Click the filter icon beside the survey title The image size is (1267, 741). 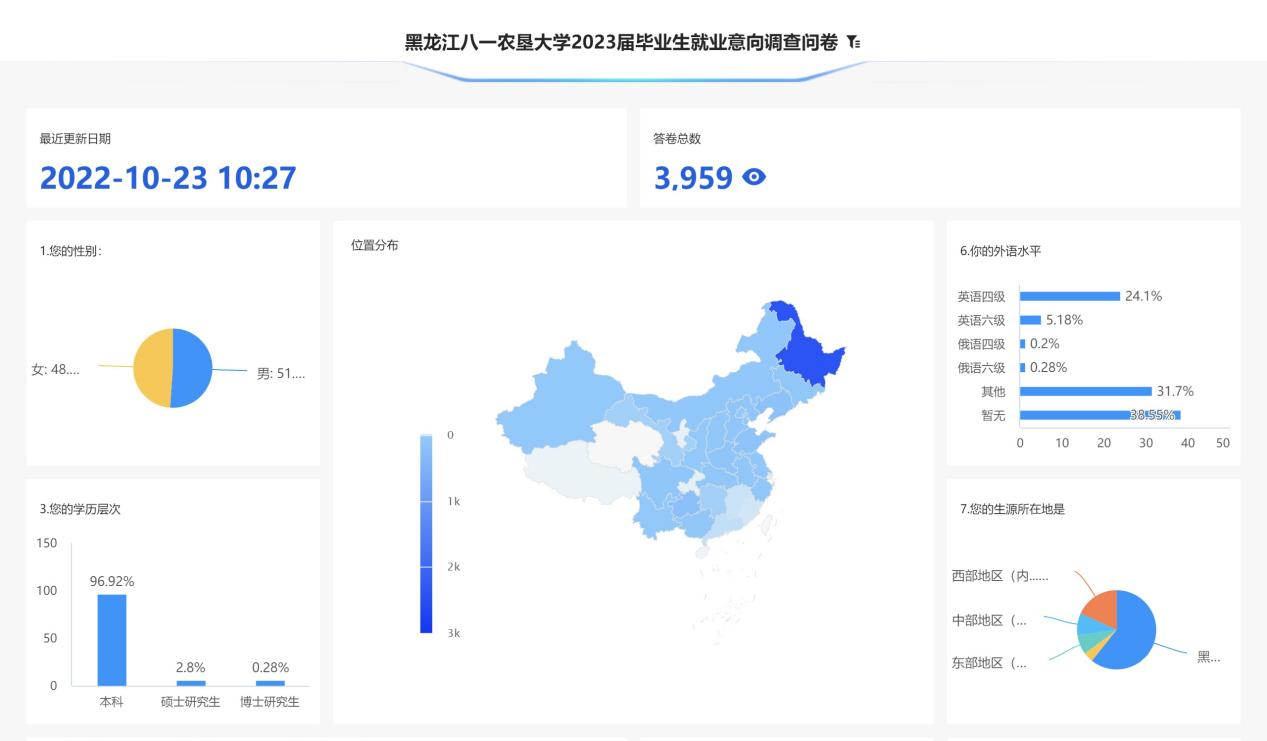[x=853, y=42]
